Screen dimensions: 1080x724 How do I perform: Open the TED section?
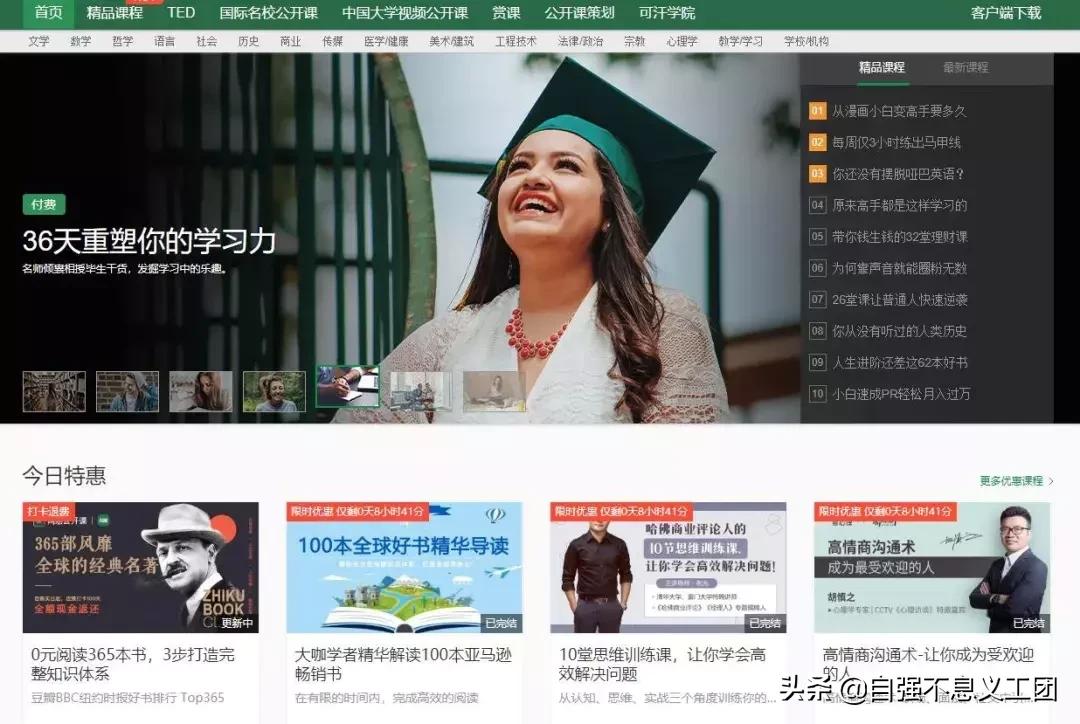point(181,13)
